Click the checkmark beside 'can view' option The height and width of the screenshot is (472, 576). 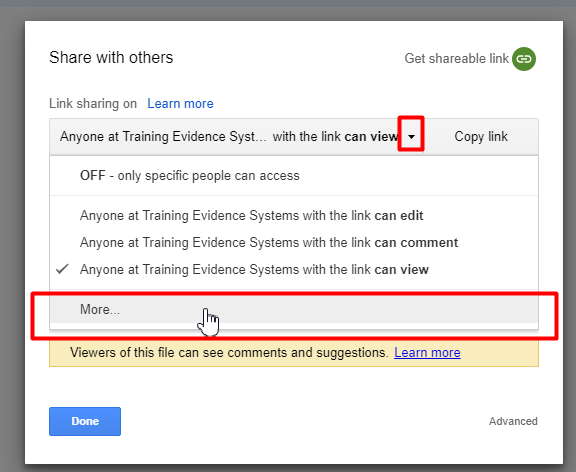pos(62,269)
